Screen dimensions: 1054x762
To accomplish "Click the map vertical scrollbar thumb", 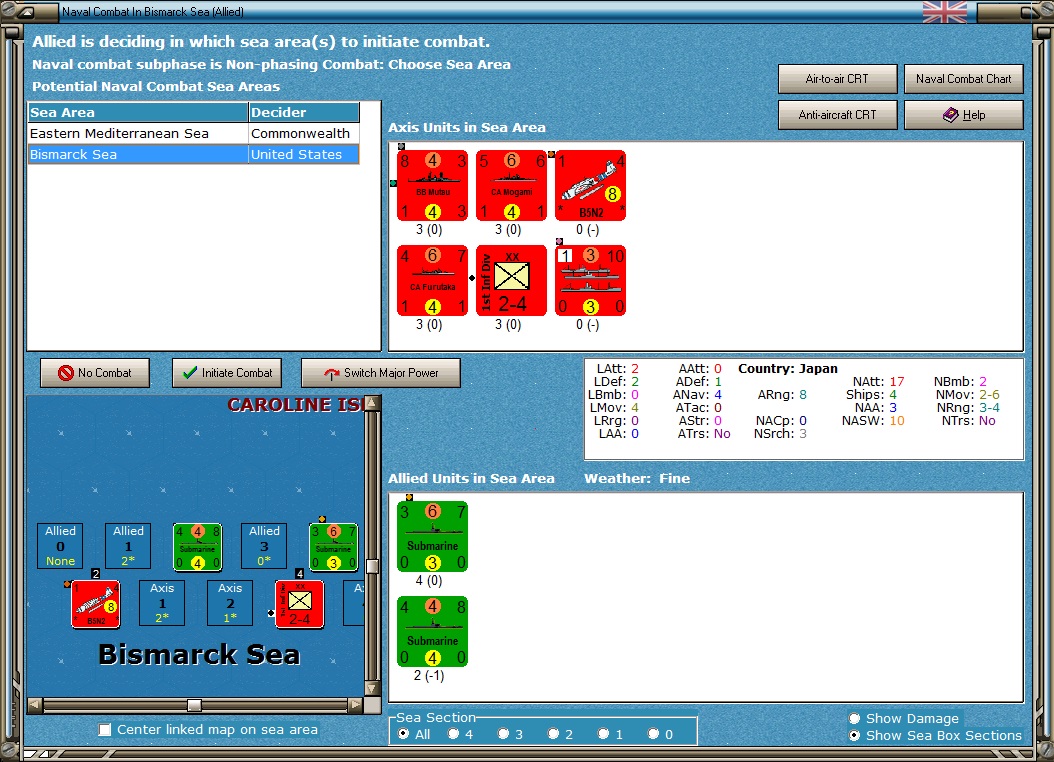I will [x=372, y=566].
